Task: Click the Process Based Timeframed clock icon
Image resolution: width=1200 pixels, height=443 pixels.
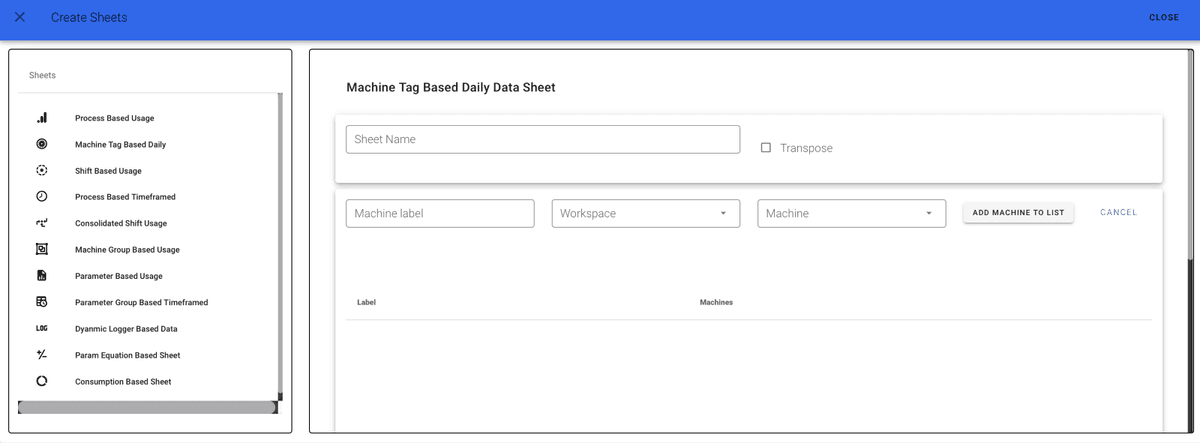Action: pyautogui.click(x=42, y=197)
